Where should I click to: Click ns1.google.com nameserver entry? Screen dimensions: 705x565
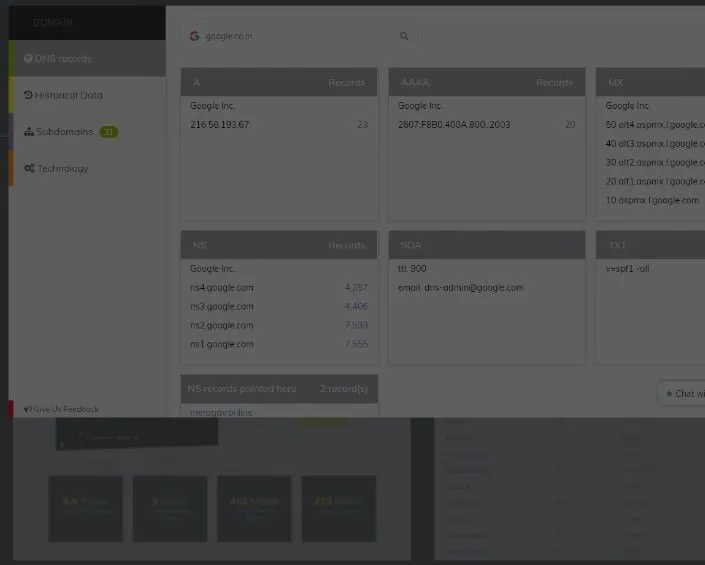click(x=222, y=344)
